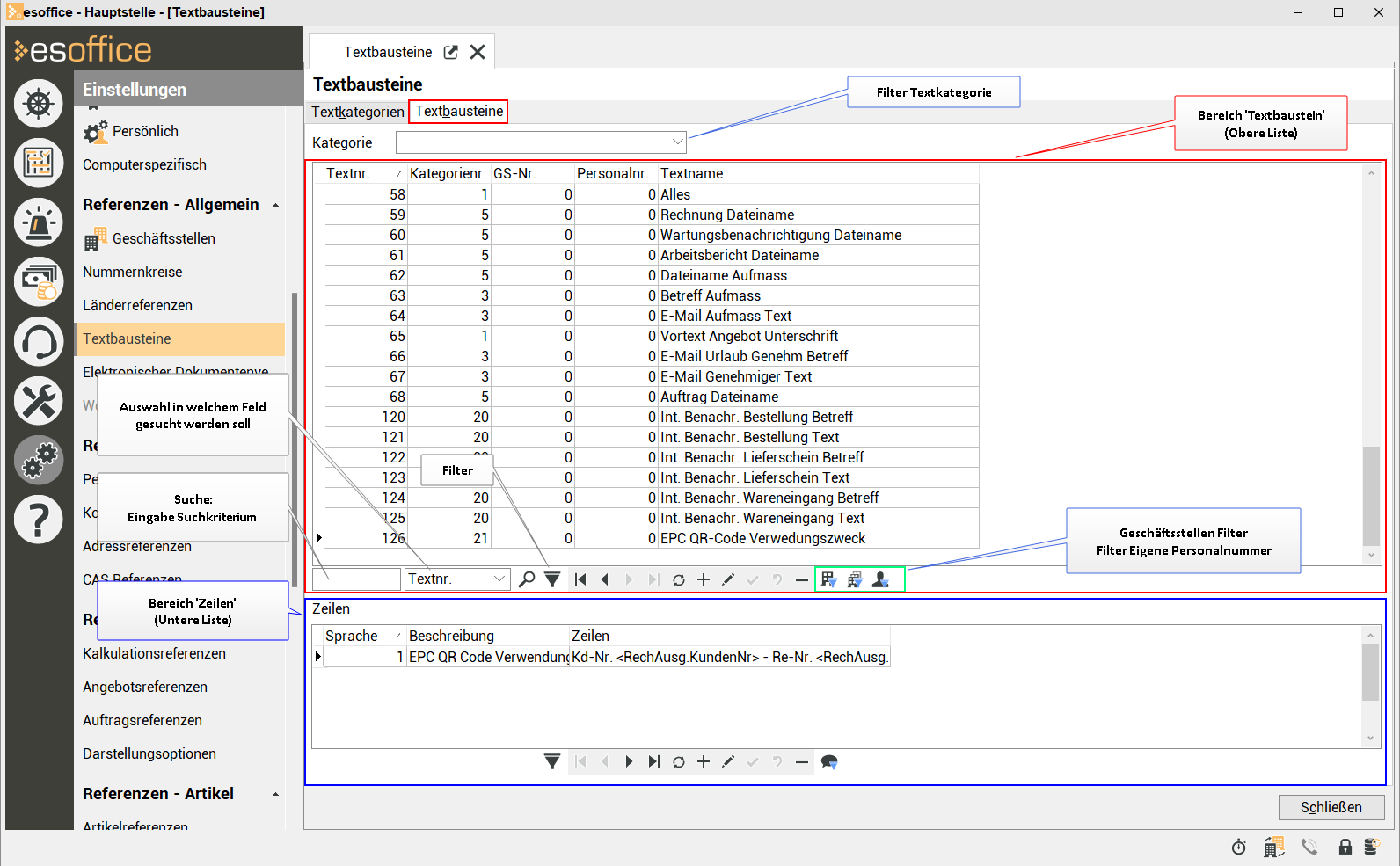Close the Textbausteine tab
Screen dimensions: 1400x866
(x=478, y=52)
